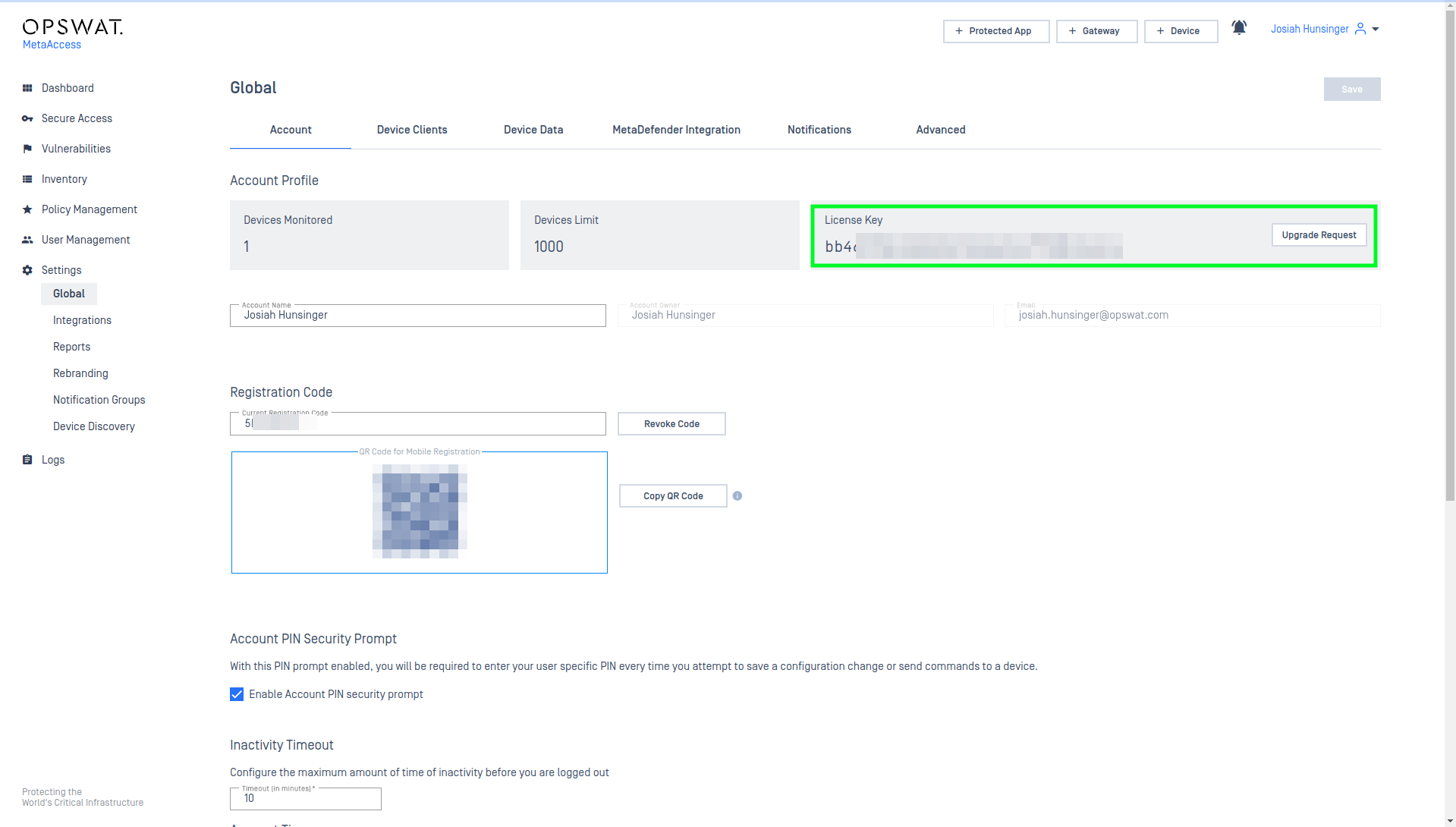Click the Policy Management star icon
The height and width of the screenshot is (827, 1456).
pyautogui.click(x=27, y=209)
